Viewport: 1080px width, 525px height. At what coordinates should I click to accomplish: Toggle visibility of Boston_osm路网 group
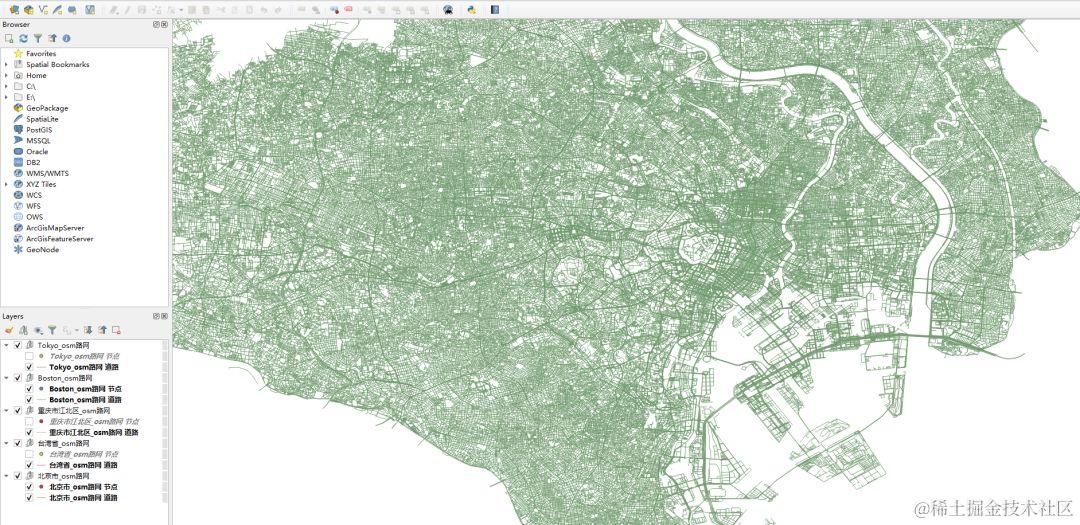[18, 378]
